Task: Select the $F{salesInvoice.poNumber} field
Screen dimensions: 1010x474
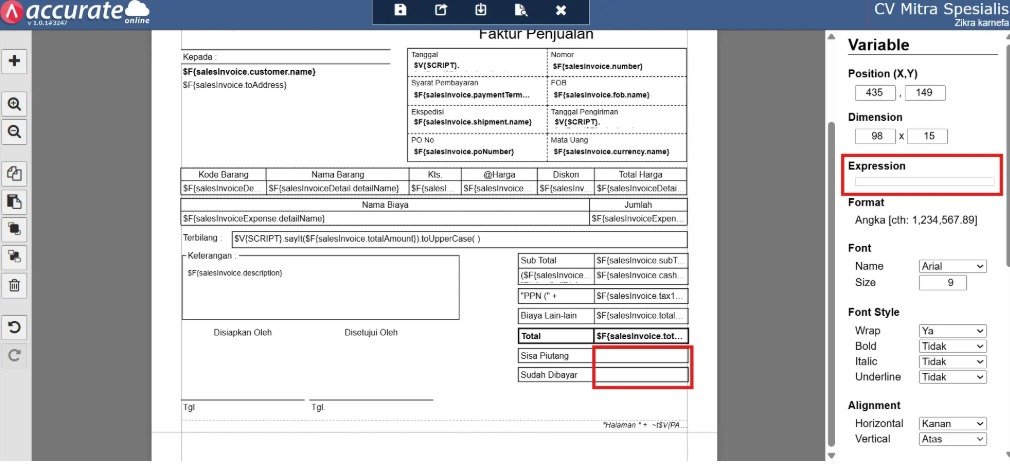Action: pyautogui.click(x=463, y=151)
